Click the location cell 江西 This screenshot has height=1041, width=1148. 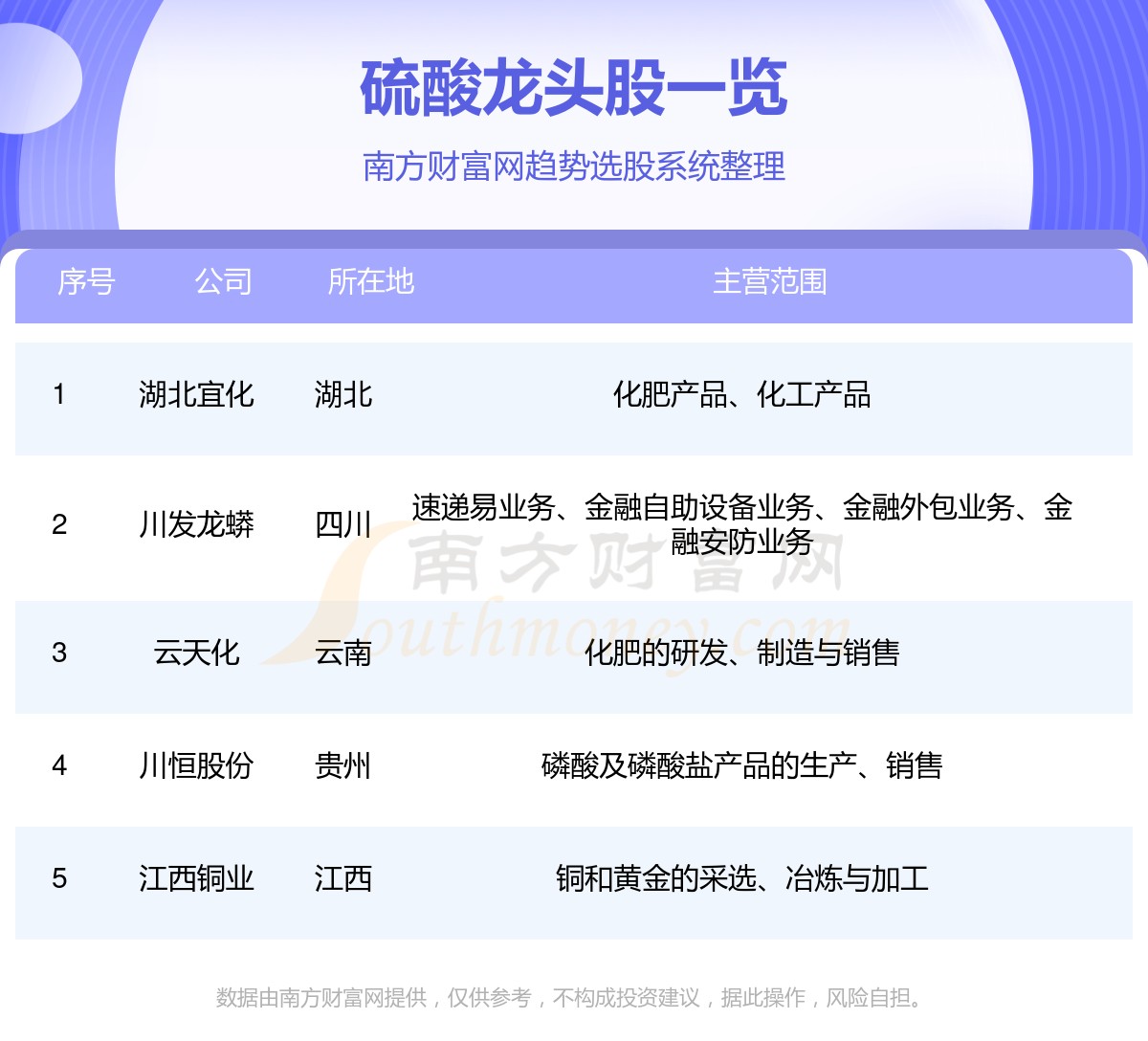343,878
